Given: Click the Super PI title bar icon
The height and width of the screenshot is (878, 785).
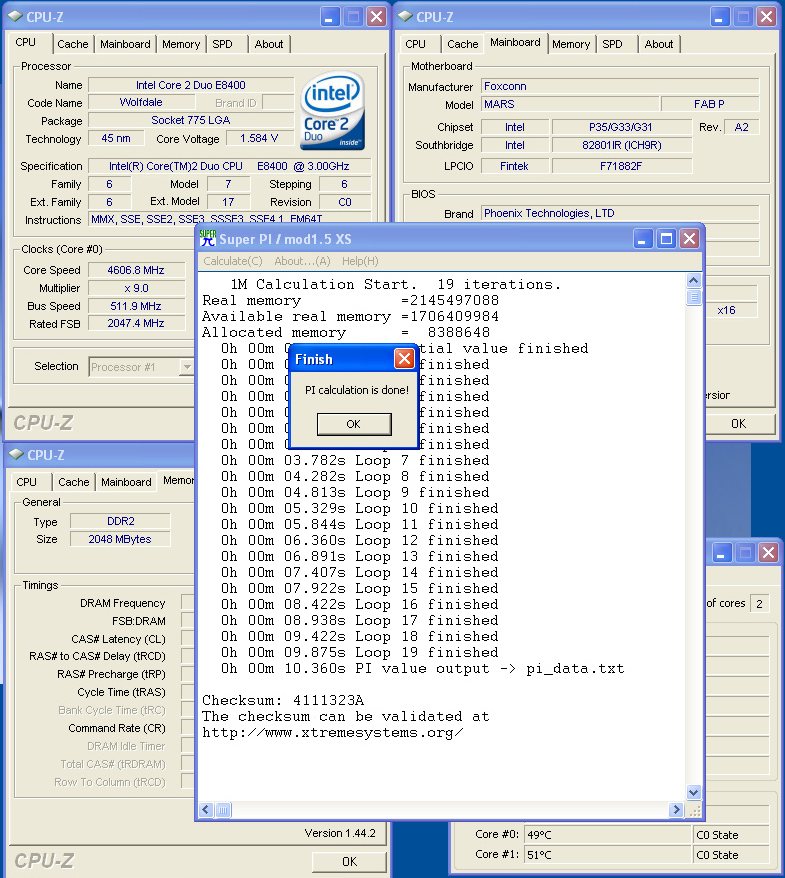Looking at the screenshot, I should (x=208, y=239).
